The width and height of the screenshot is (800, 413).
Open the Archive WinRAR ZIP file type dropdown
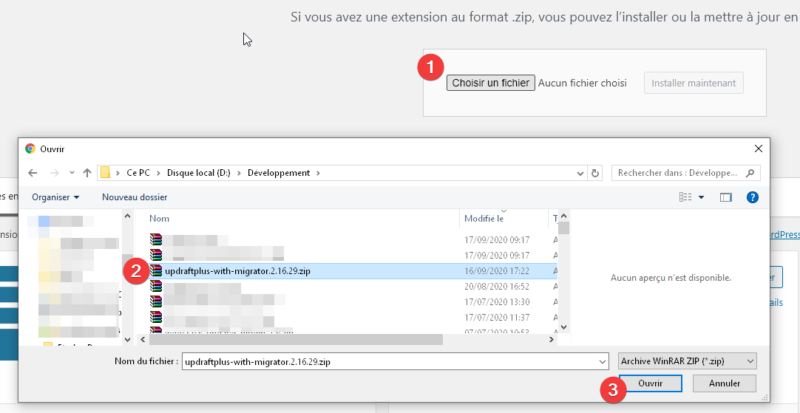click(x=687, y=360)
